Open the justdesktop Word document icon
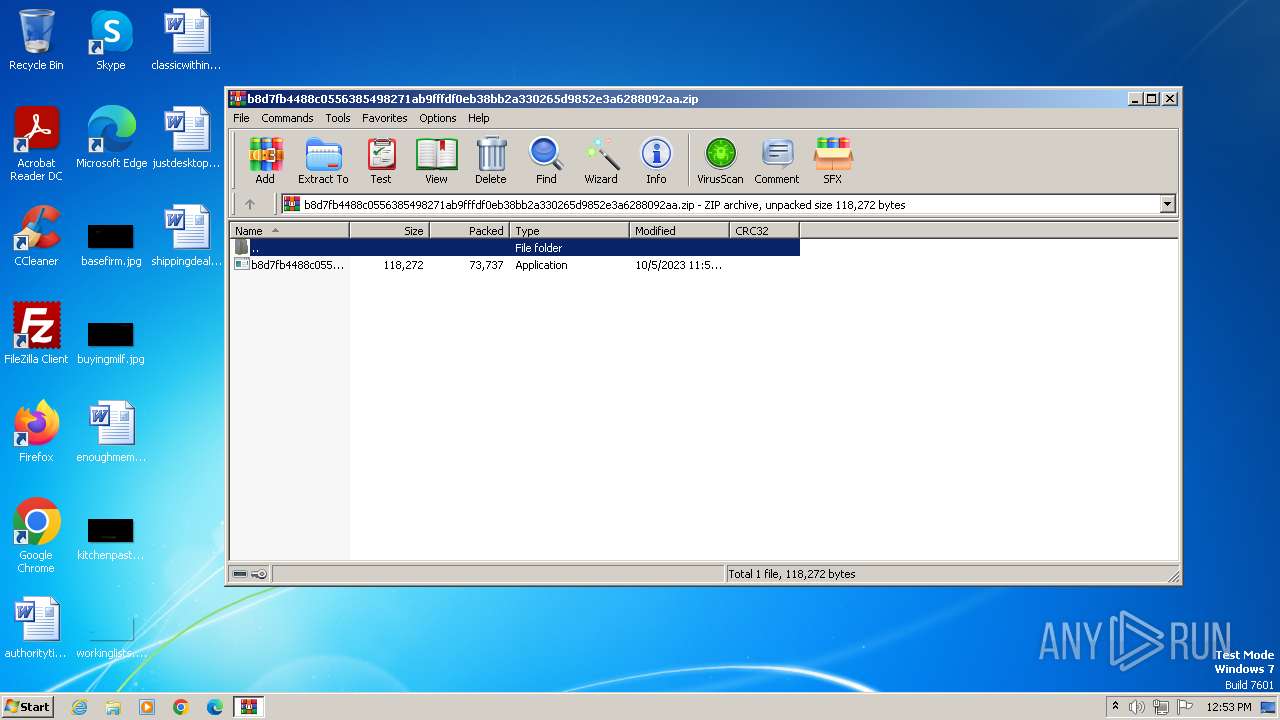 coord(186,139)
